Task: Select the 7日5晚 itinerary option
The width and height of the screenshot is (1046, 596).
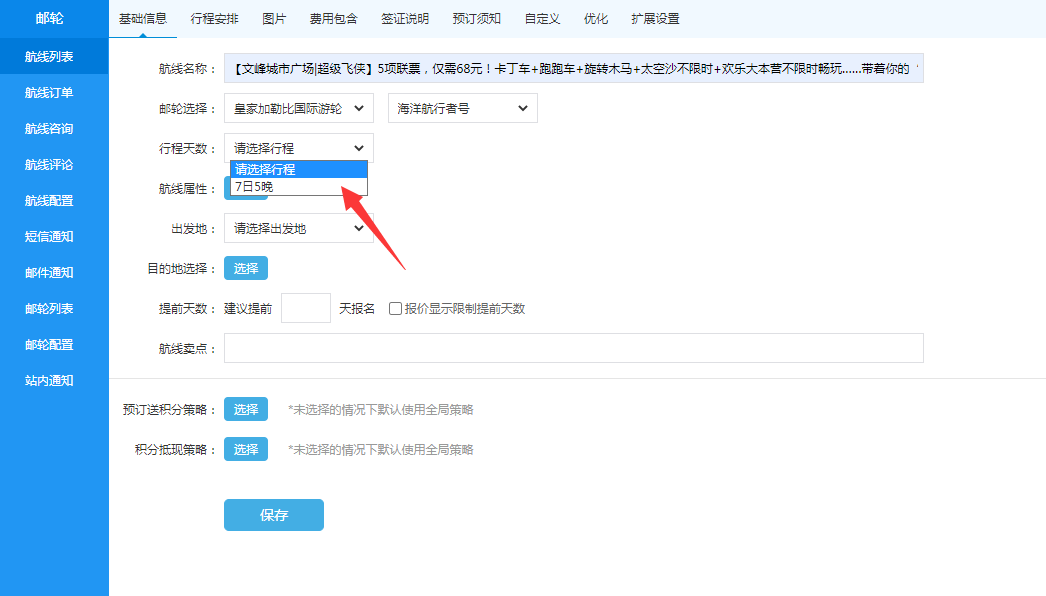Action: (298, 187)
